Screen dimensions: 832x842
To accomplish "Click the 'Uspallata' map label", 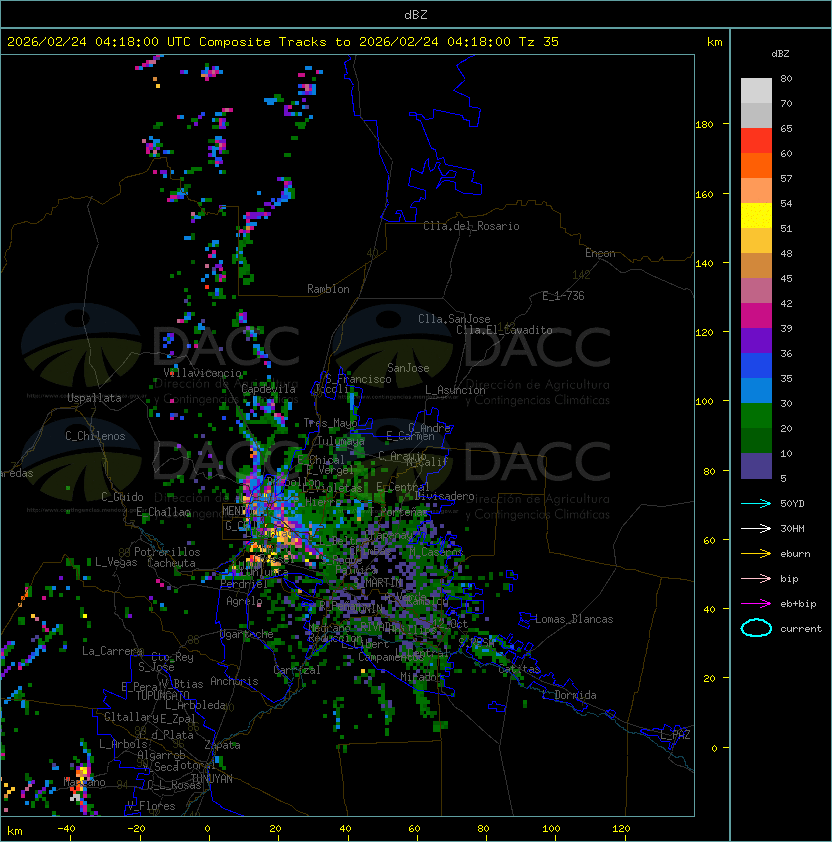I will (x=94, y=398).
